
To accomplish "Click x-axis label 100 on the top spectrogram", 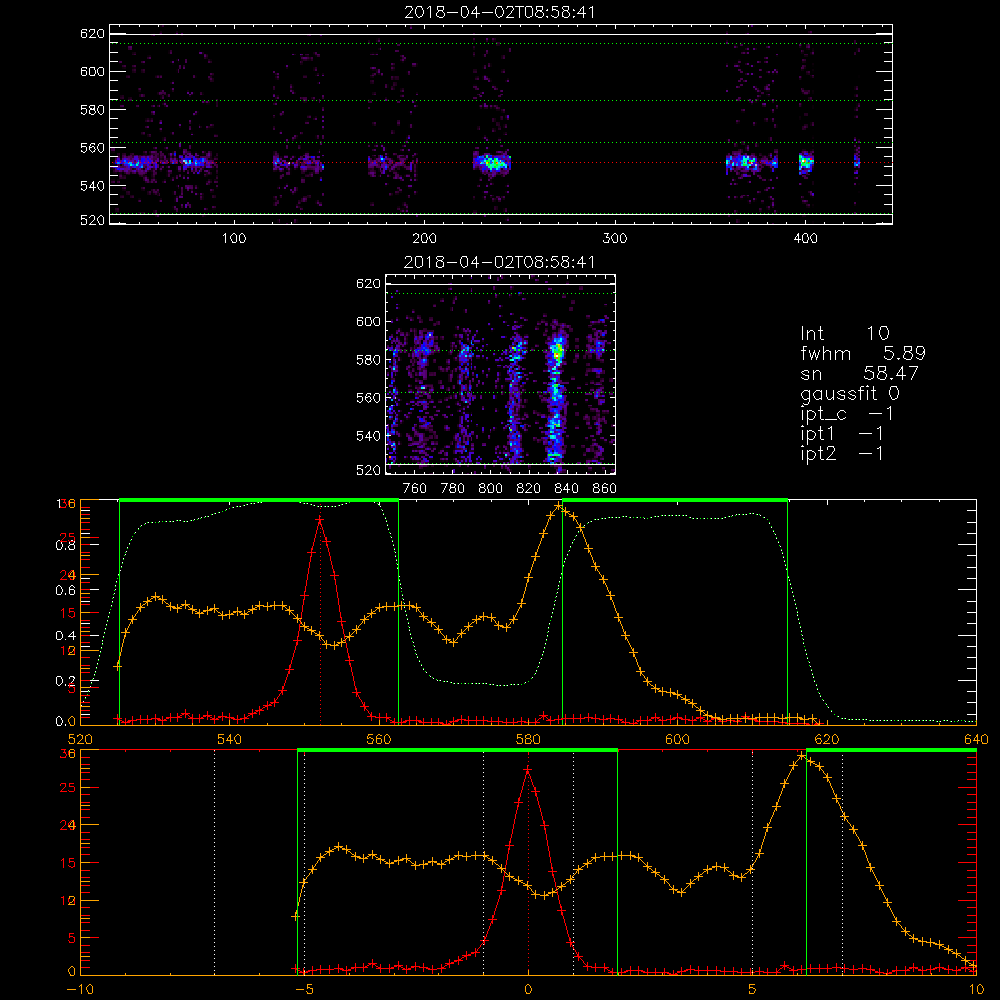I will [x=234, y=239].
